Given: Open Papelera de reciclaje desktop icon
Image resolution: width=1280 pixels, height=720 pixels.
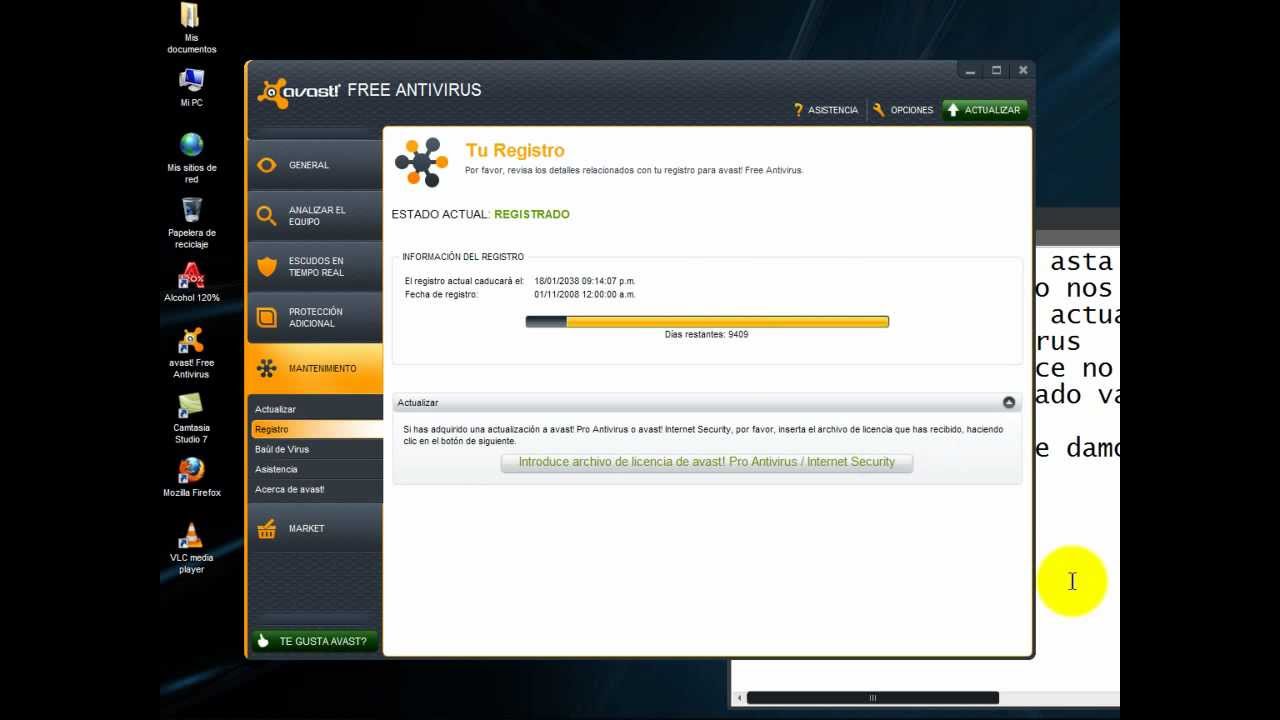Looking at the screenshot, I should coord(191,222).
